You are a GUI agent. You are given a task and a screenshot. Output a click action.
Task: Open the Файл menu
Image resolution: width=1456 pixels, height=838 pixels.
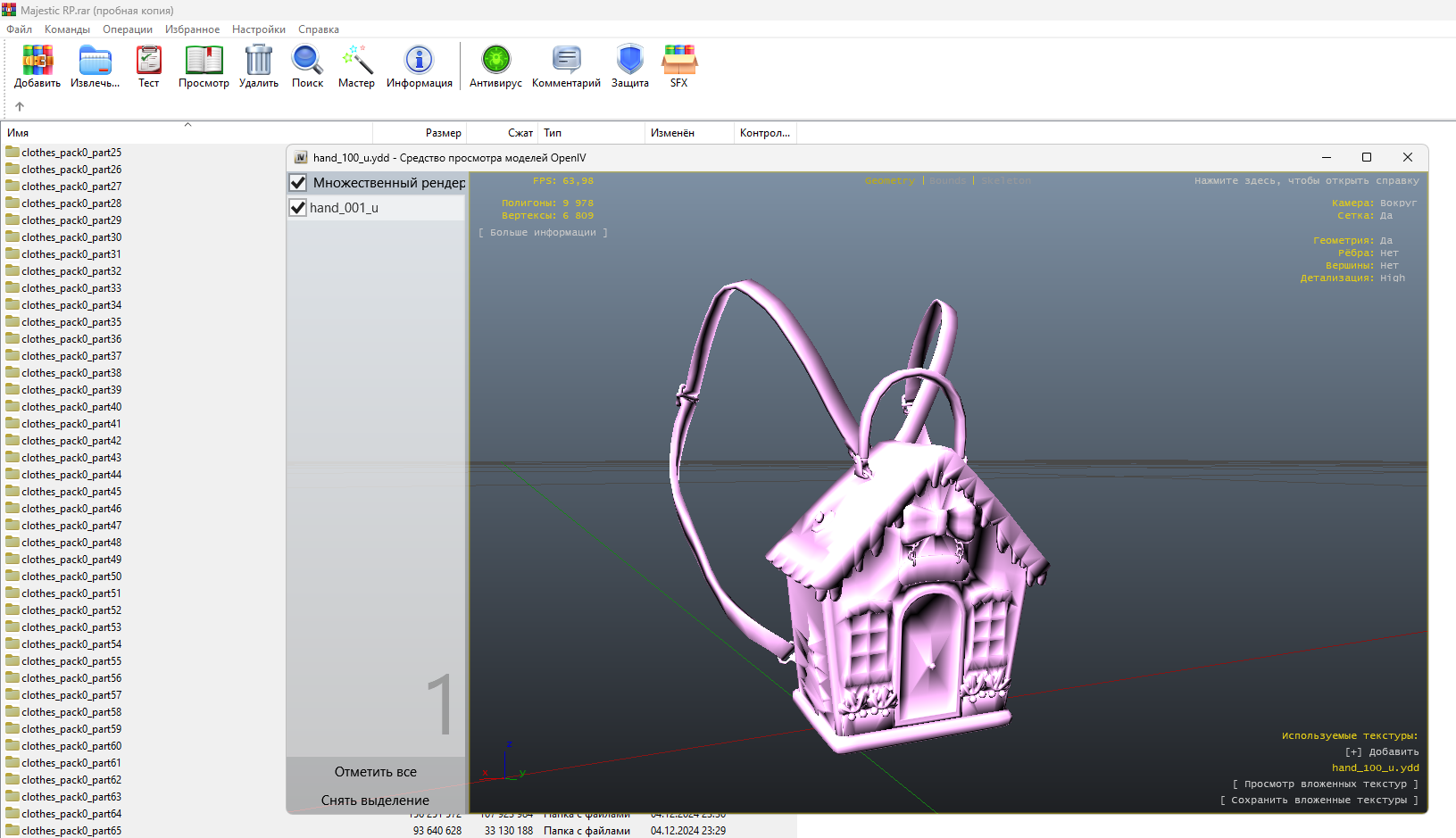click(19, 29)
